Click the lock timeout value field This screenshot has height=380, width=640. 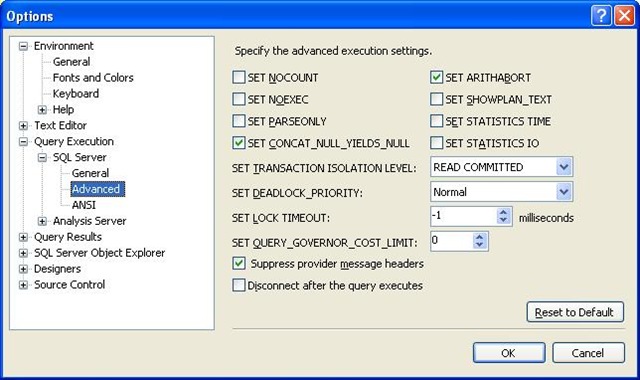[x=464, y=216]
